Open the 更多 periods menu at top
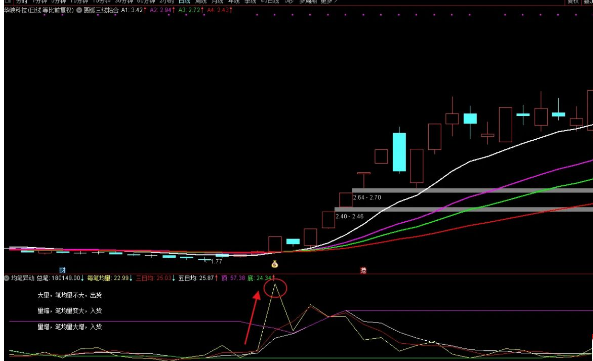The image size is (593, 361). 328,2
